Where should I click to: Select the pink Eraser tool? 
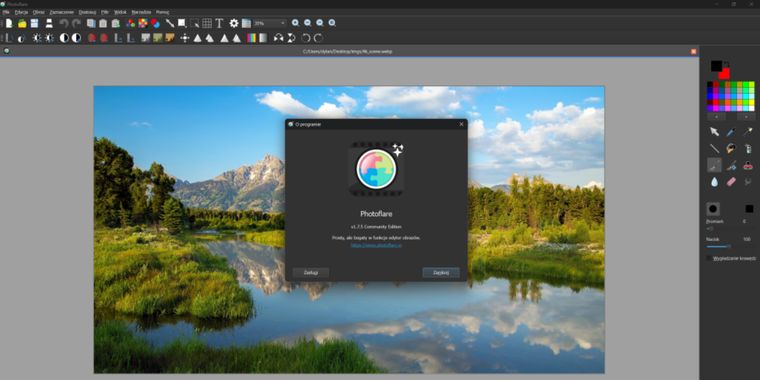point(731,182)
